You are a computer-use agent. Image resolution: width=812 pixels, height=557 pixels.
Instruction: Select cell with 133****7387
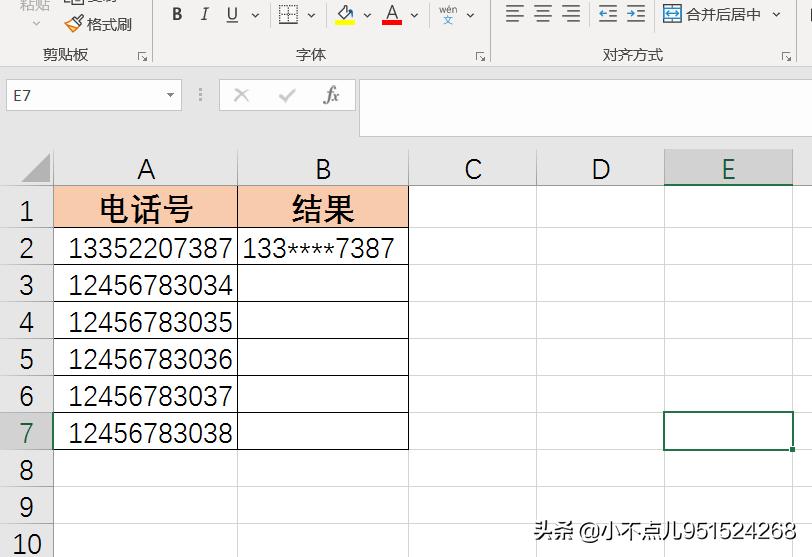click(x=323, y=247)
